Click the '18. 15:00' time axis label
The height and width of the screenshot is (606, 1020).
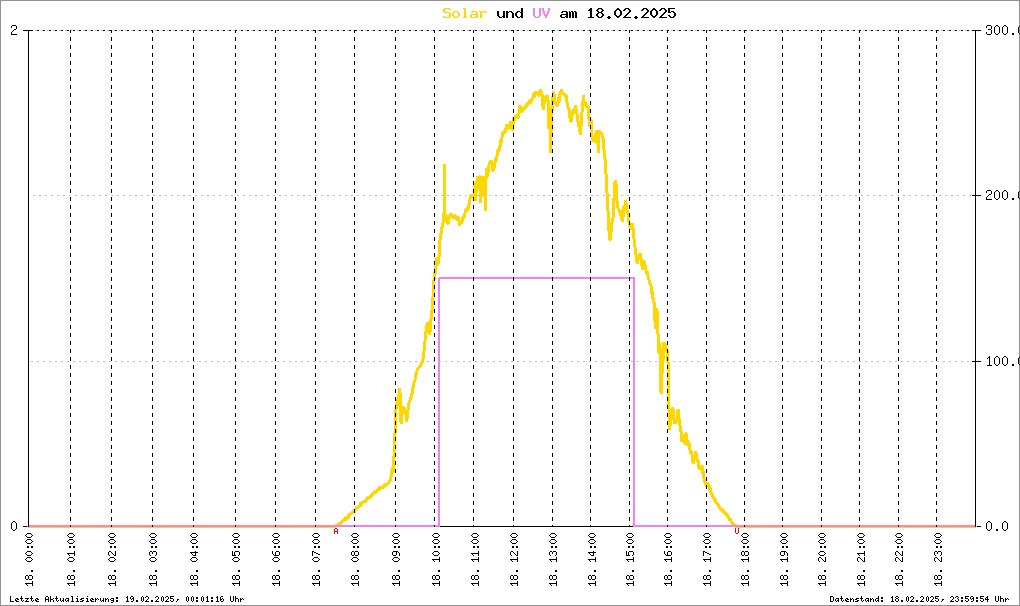point(630,560)
